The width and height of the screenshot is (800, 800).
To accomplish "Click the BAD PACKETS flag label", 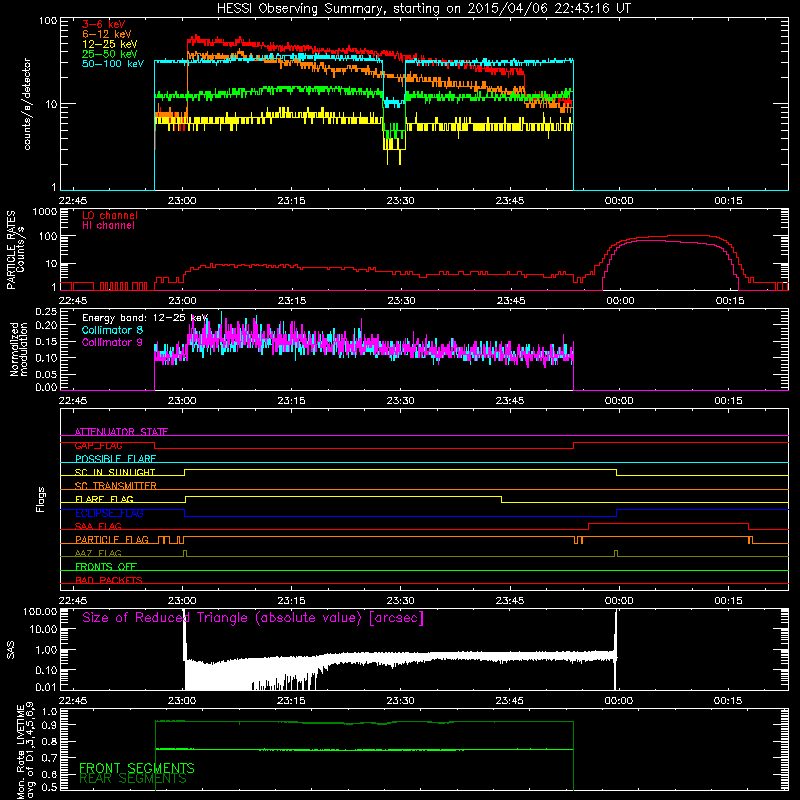I will (x=109, y=581).
